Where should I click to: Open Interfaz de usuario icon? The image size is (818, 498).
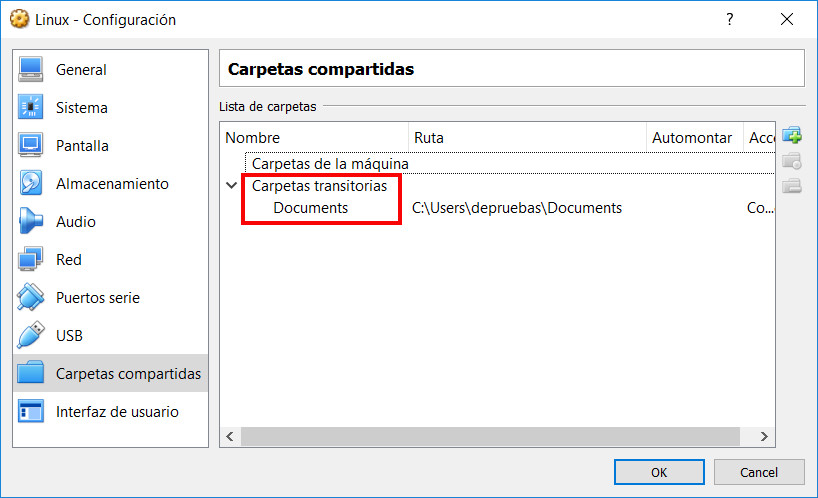(x=30, y=411)
